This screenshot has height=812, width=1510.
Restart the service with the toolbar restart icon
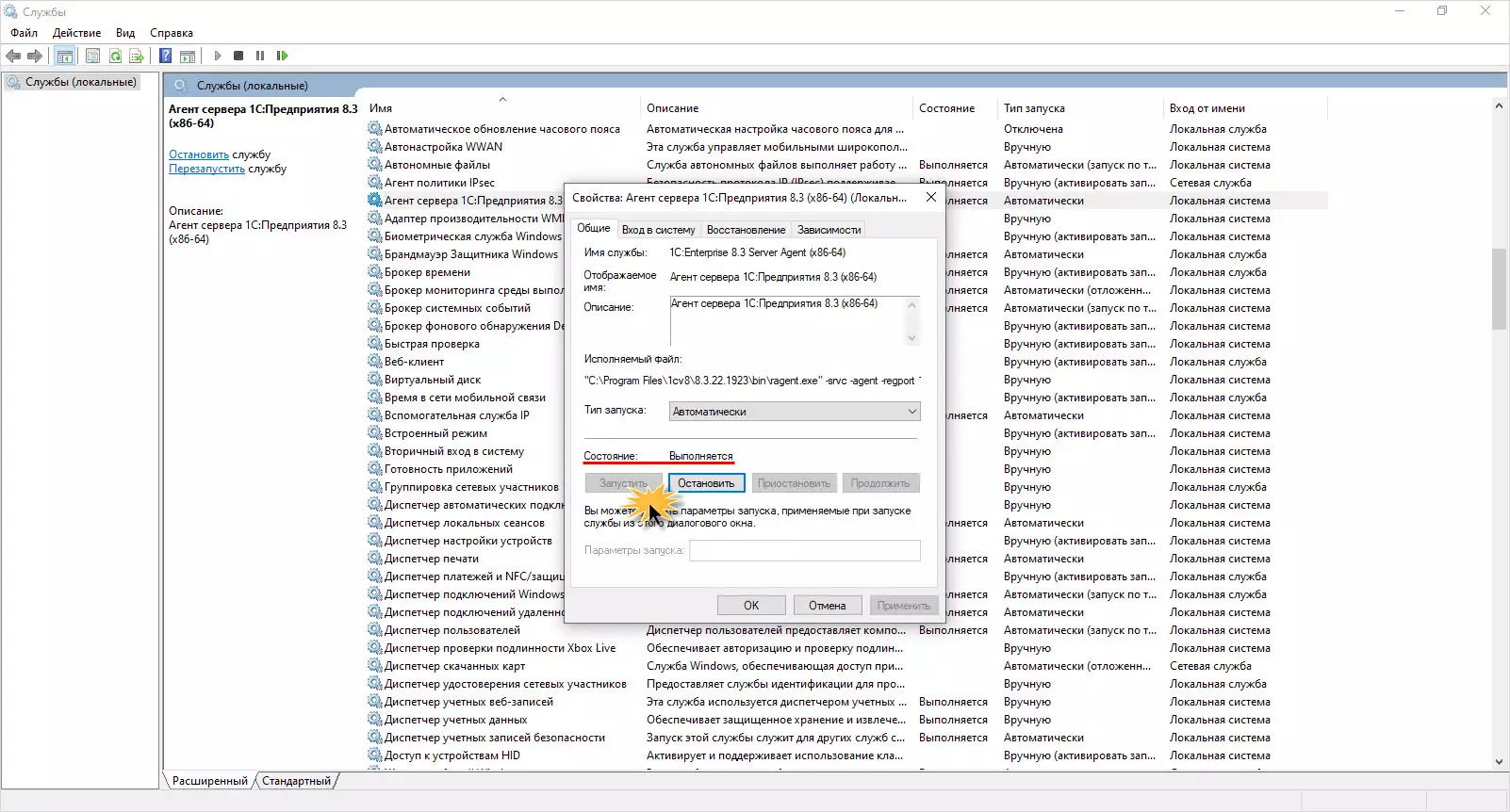(282, 56)
